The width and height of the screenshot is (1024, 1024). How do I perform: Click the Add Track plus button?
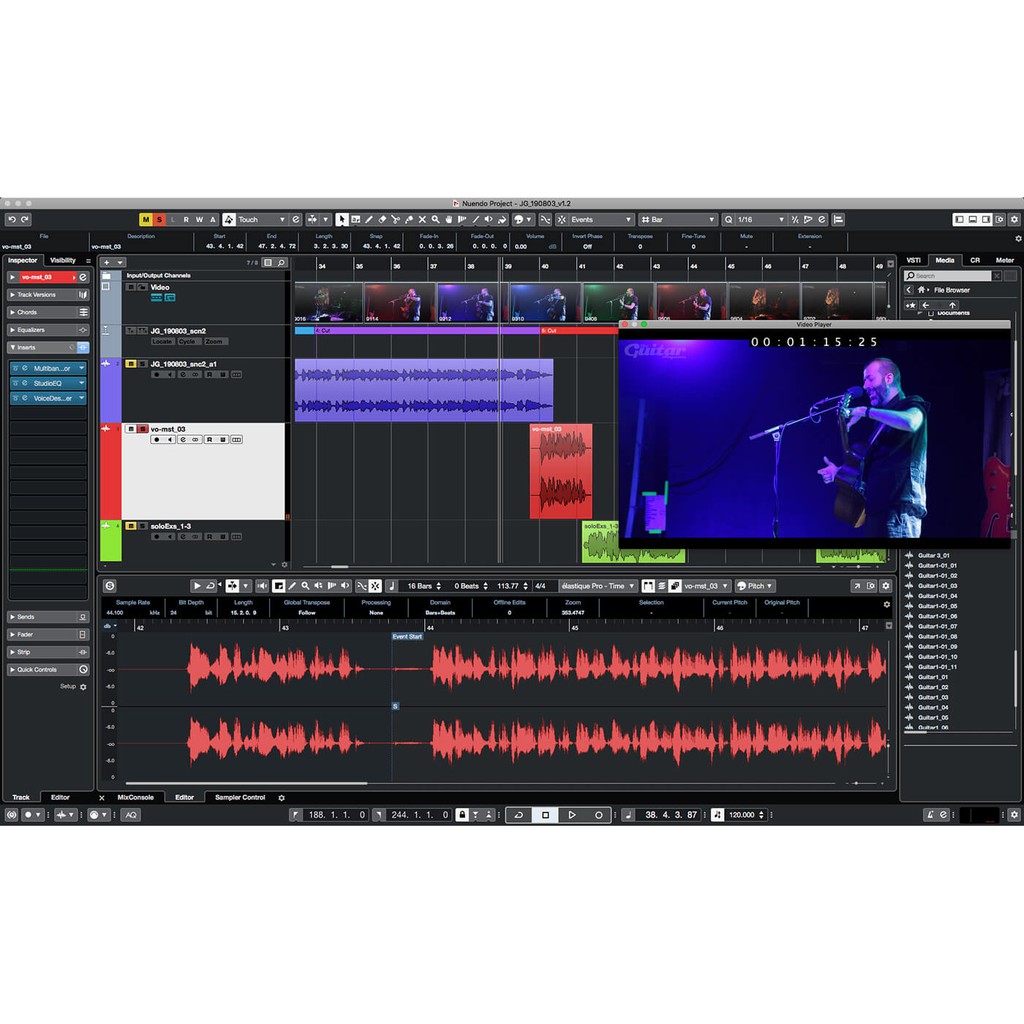click(107, 262)
